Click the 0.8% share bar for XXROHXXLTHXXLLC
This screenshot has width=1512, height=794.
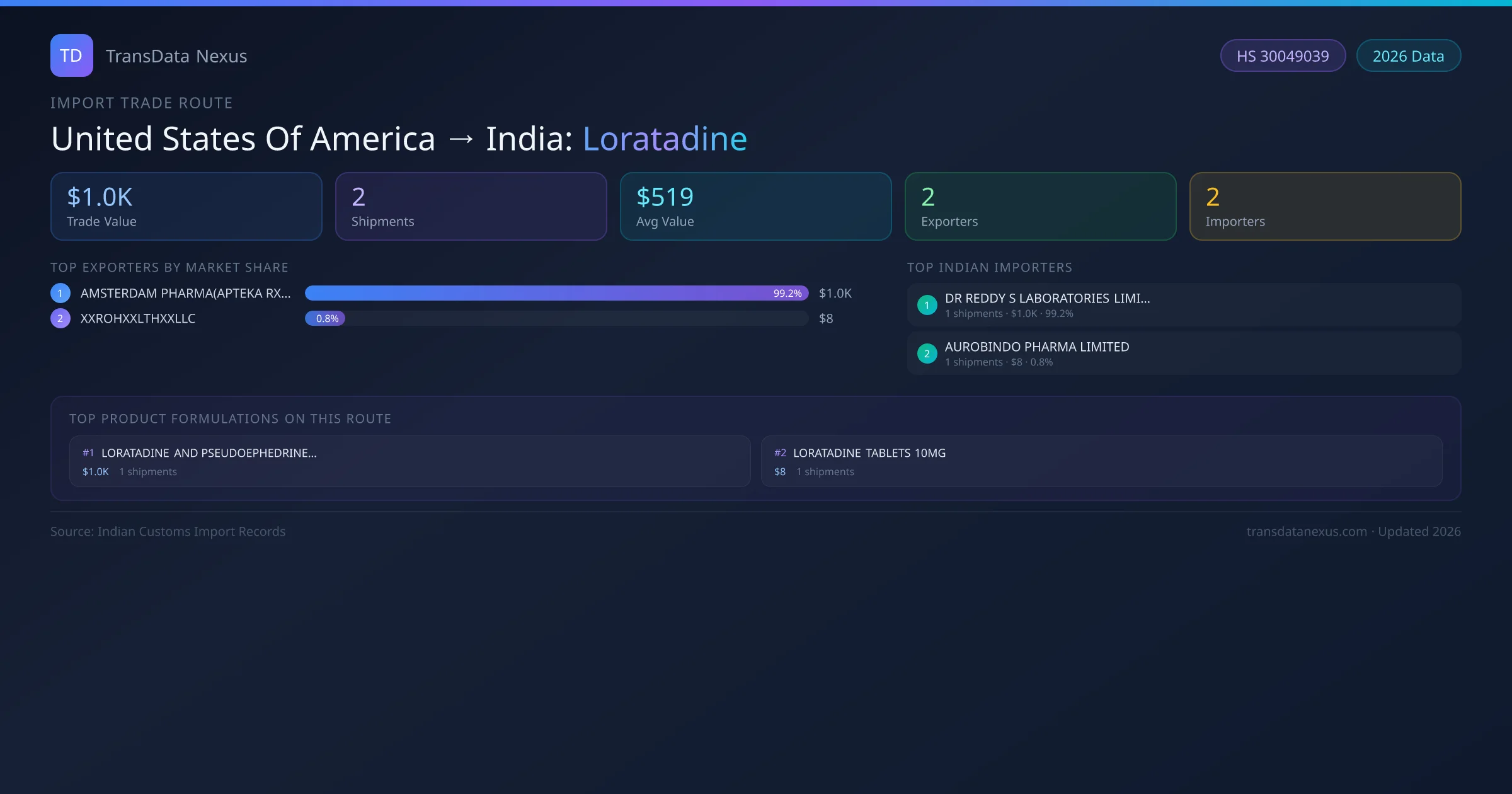click(x=325, y=318)
